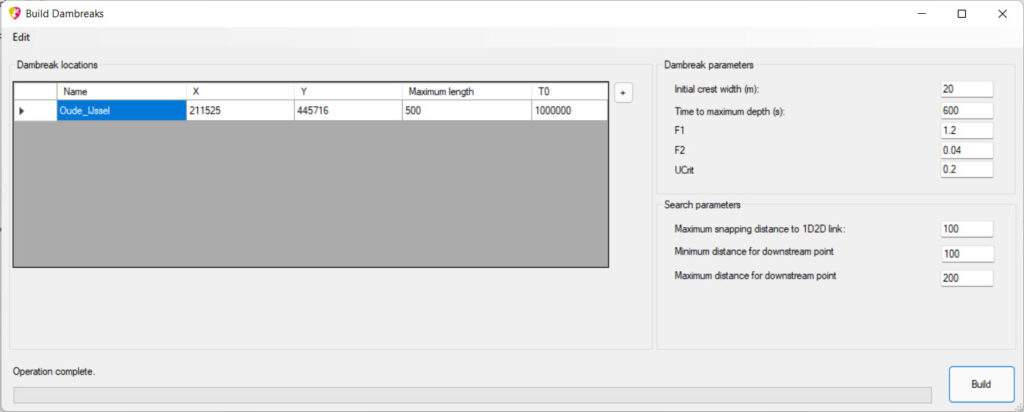Edit the Initial crest width field
Image resolution: width=1024 pixels, height=412 pixels.
coord(966,90)
